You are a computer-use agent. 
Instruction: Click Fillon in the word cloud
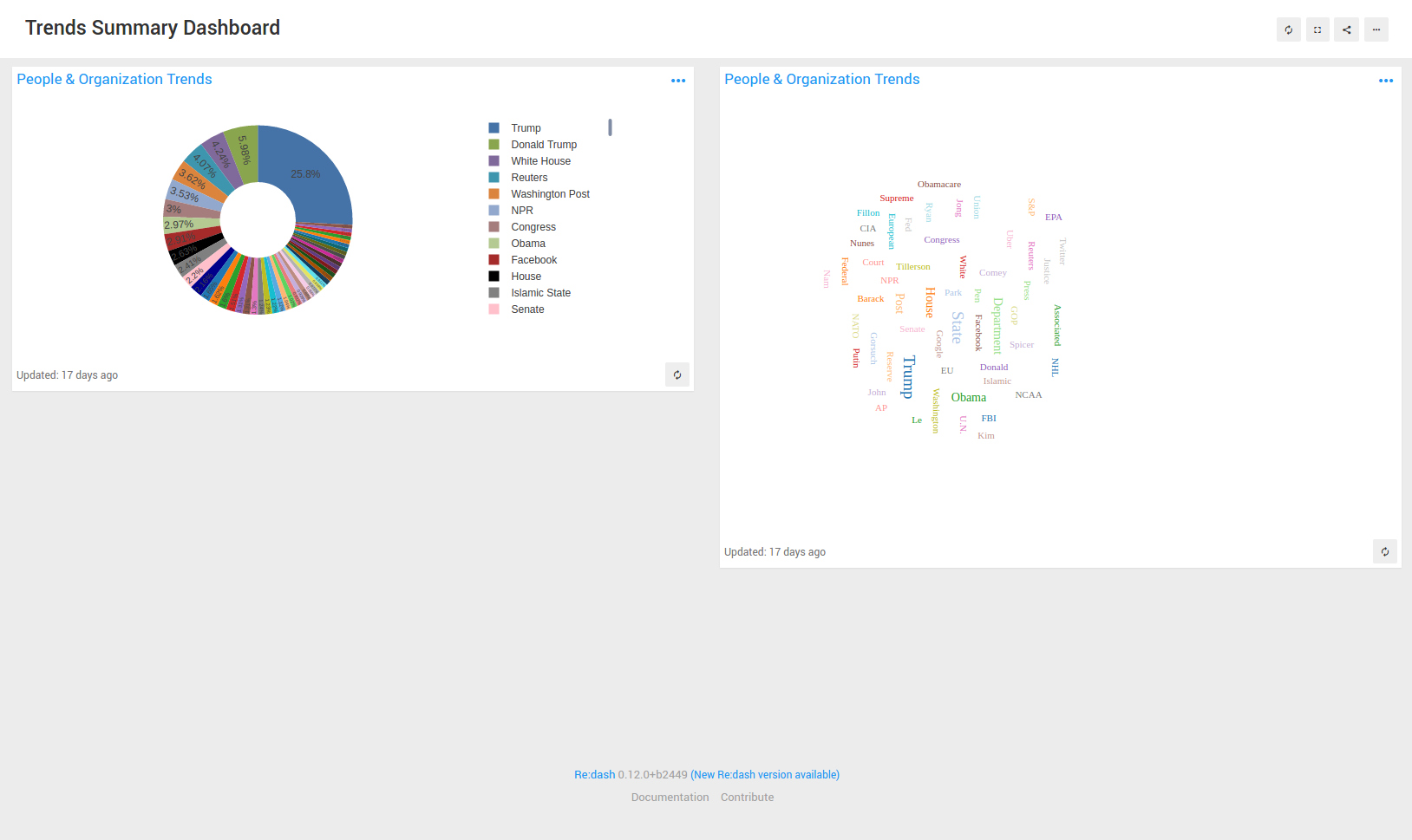(868, 213)
